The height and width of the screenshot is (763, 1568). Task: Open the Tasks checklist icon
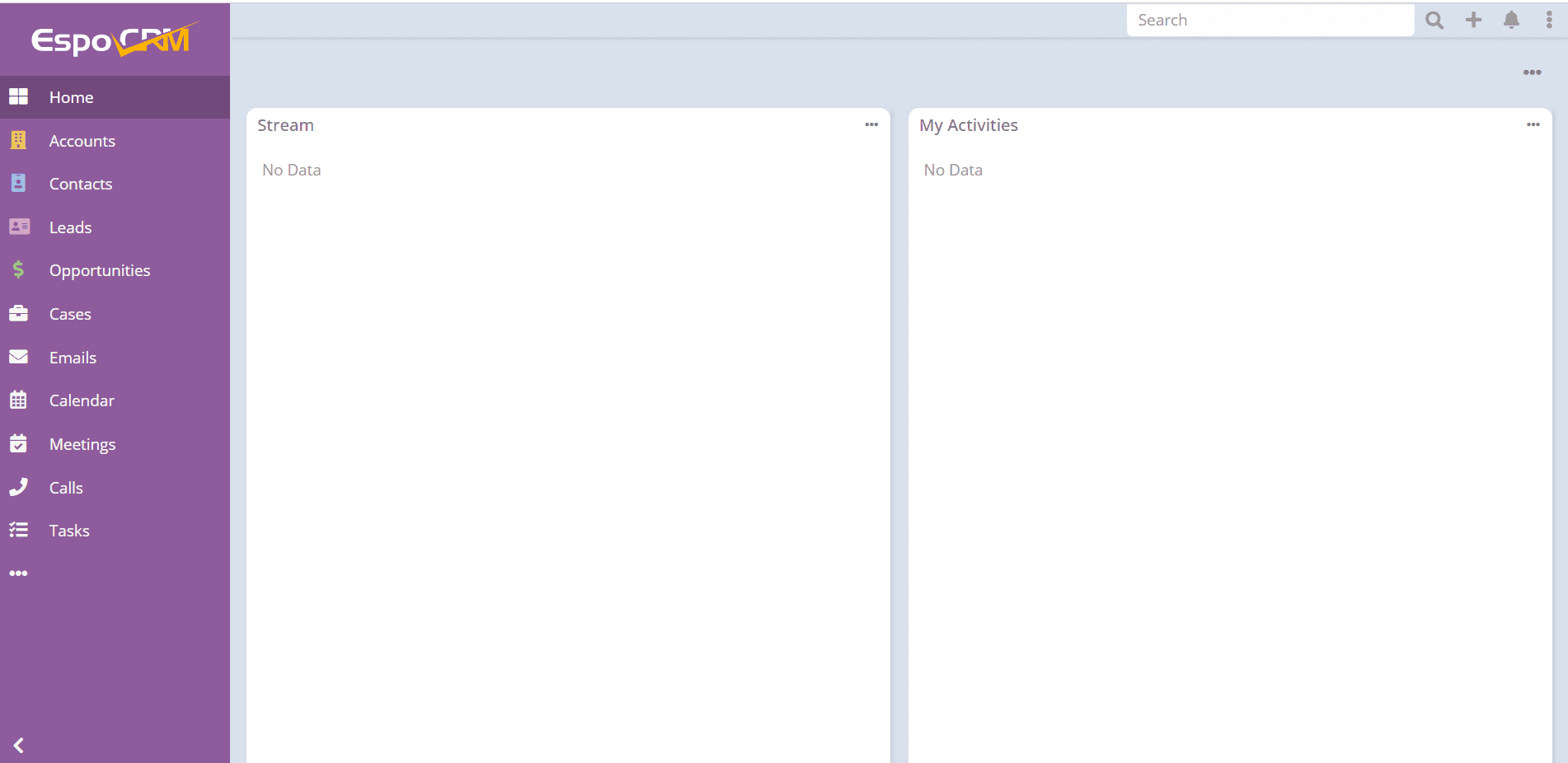[19, 530]
